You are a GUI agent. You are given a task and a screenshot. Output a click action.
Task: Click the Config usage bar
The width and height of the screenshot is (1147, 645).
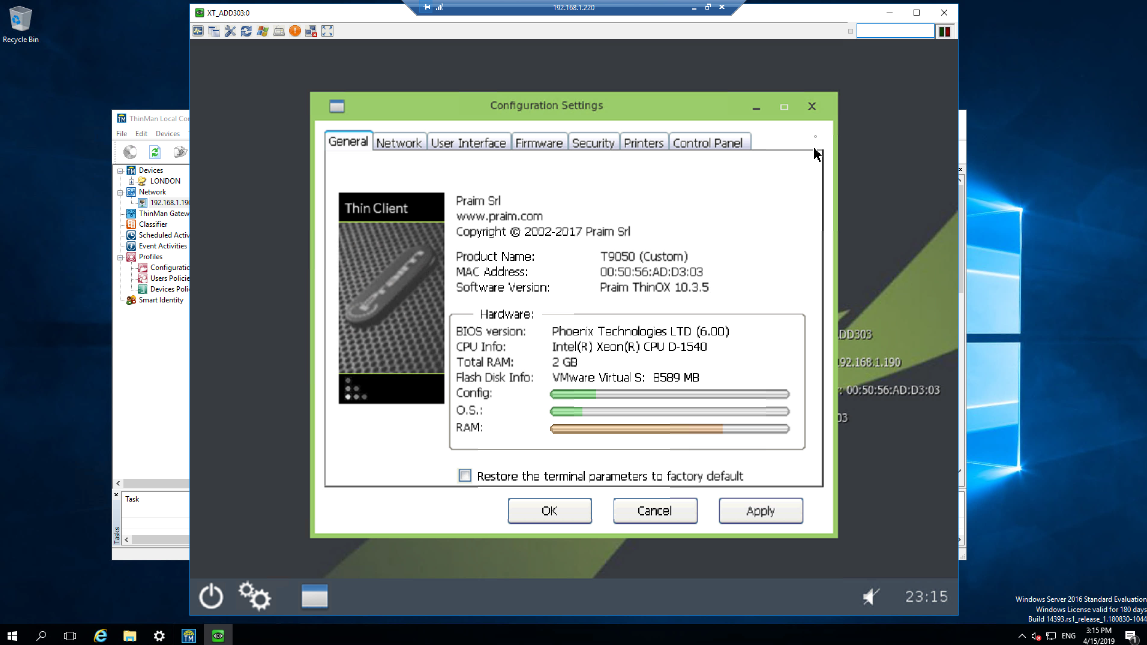click(669, 394)
